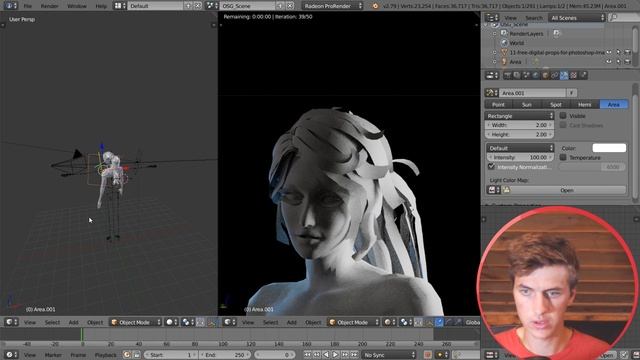Open the OSG_Scene scene browser icon

[211, 6]
